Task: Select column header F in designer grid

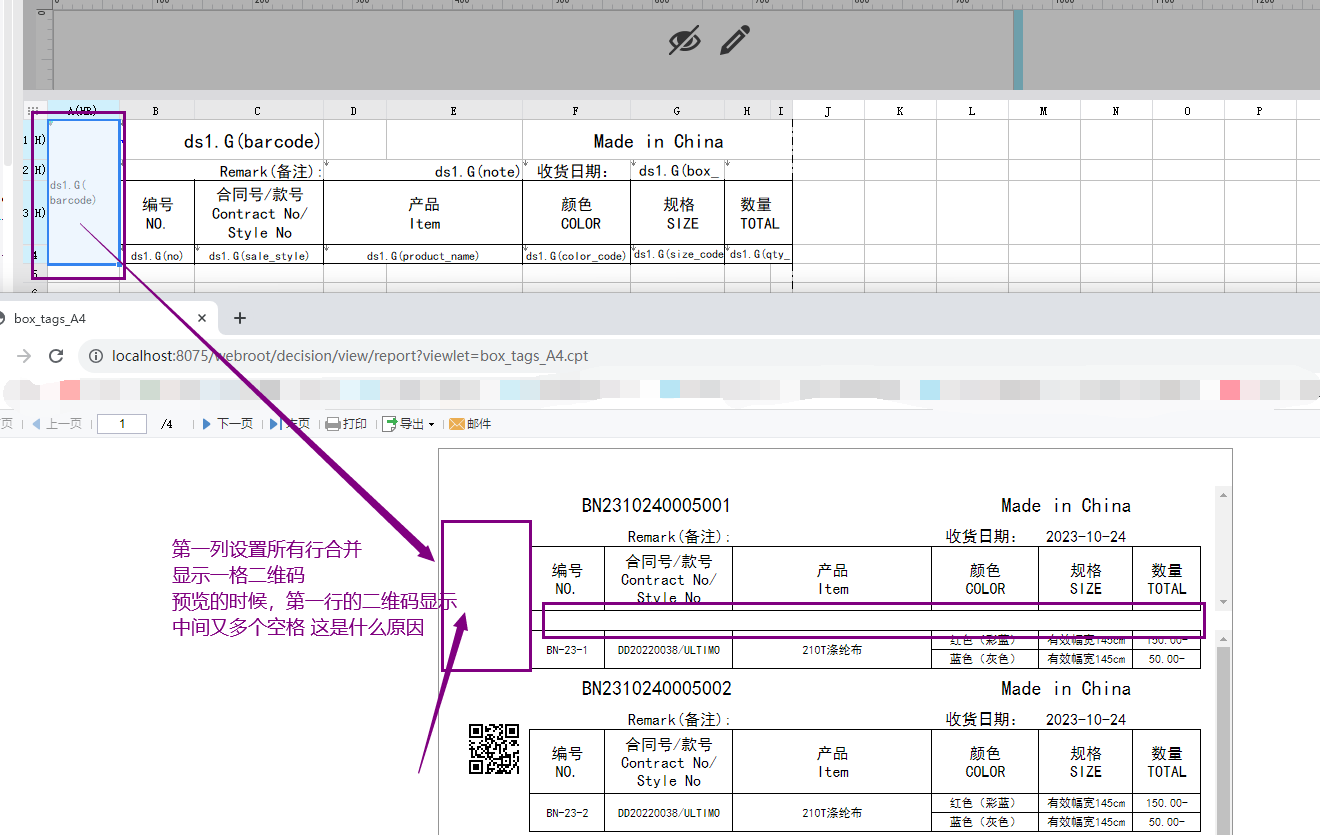Action: point(576,110)
